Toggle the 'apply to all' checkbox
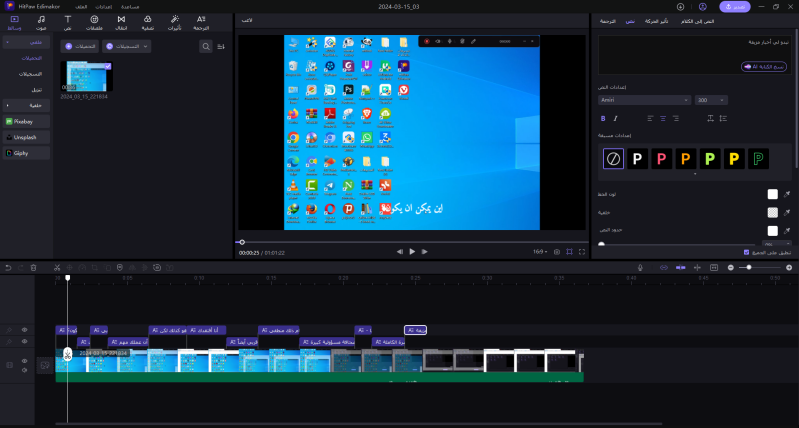This screenshot has height=428, width=799. coord(746,252)
